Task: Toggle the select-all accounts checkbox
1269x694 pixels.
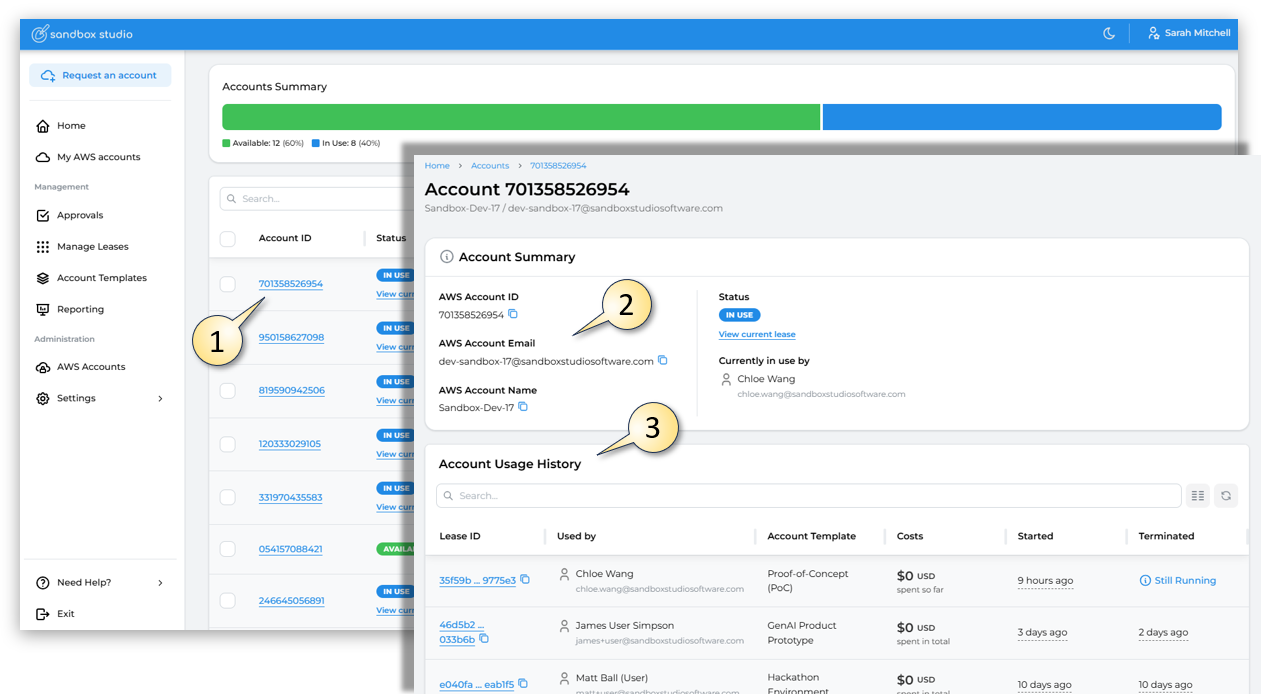Action: click(x=228, y=238)
